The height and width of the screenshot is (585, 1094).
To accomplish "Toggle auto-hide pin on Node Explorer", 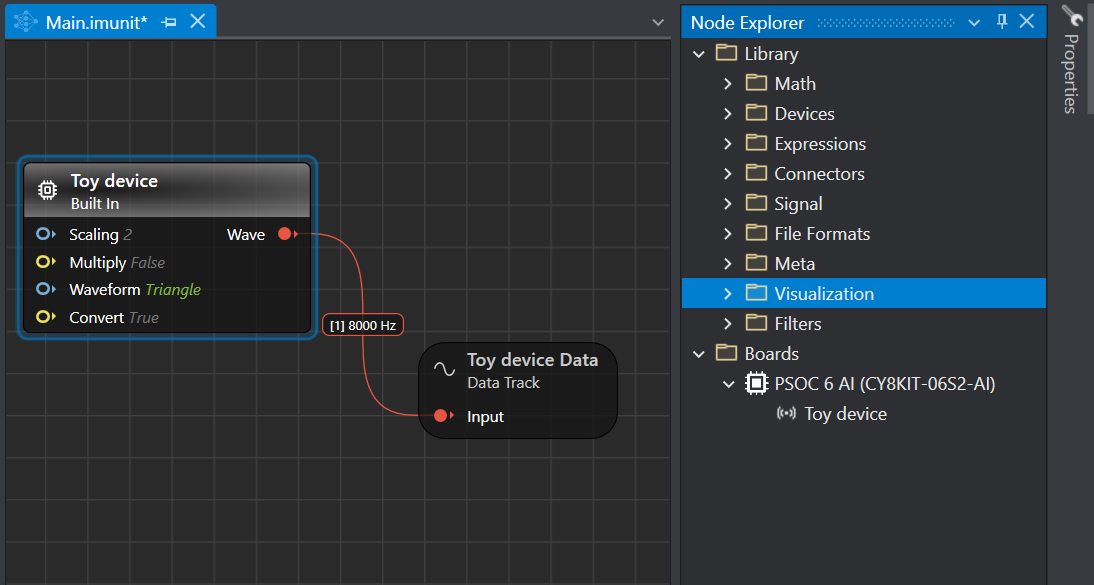I will tap(1002, 22).
